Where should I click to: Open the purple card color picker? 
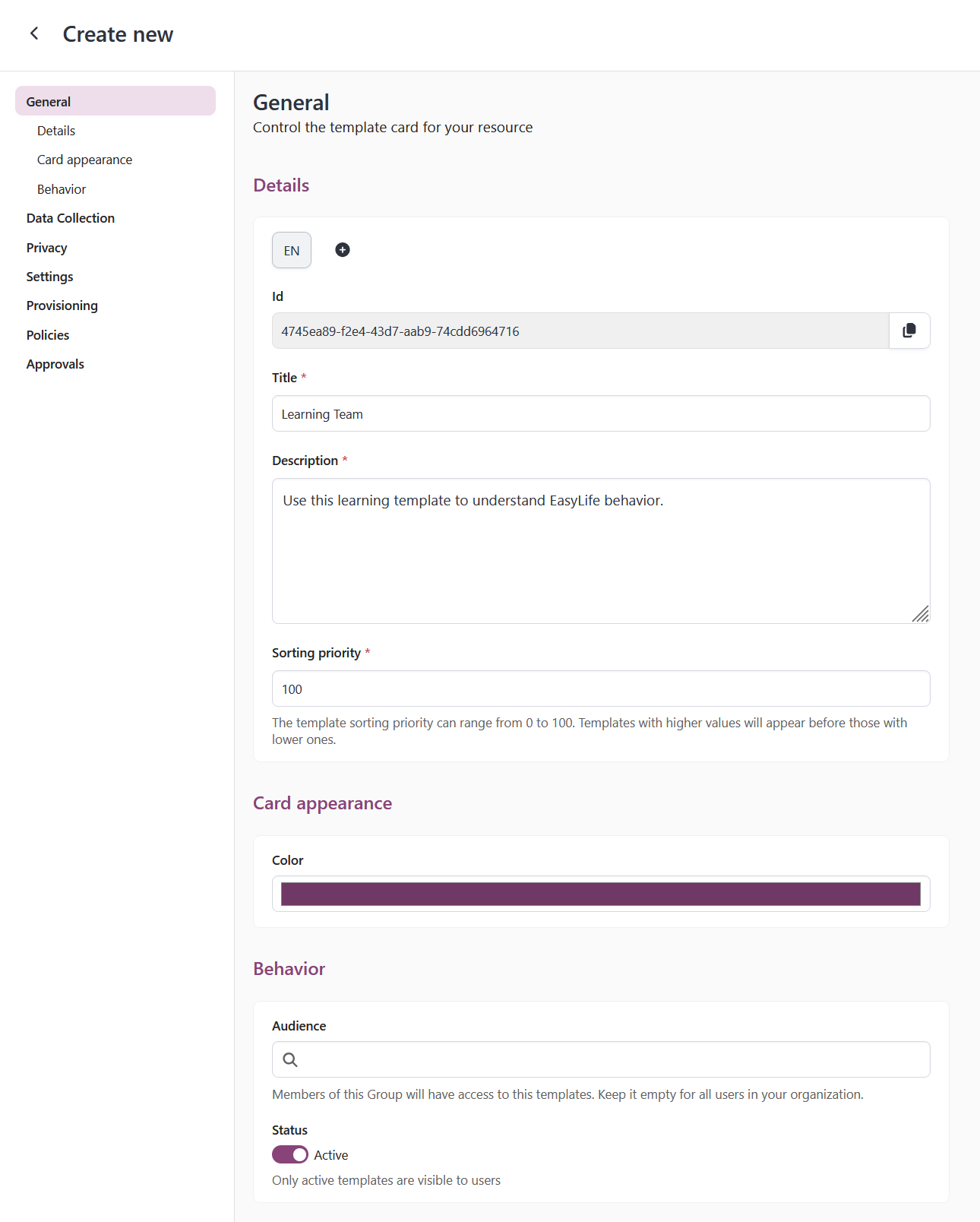point(600,894)
